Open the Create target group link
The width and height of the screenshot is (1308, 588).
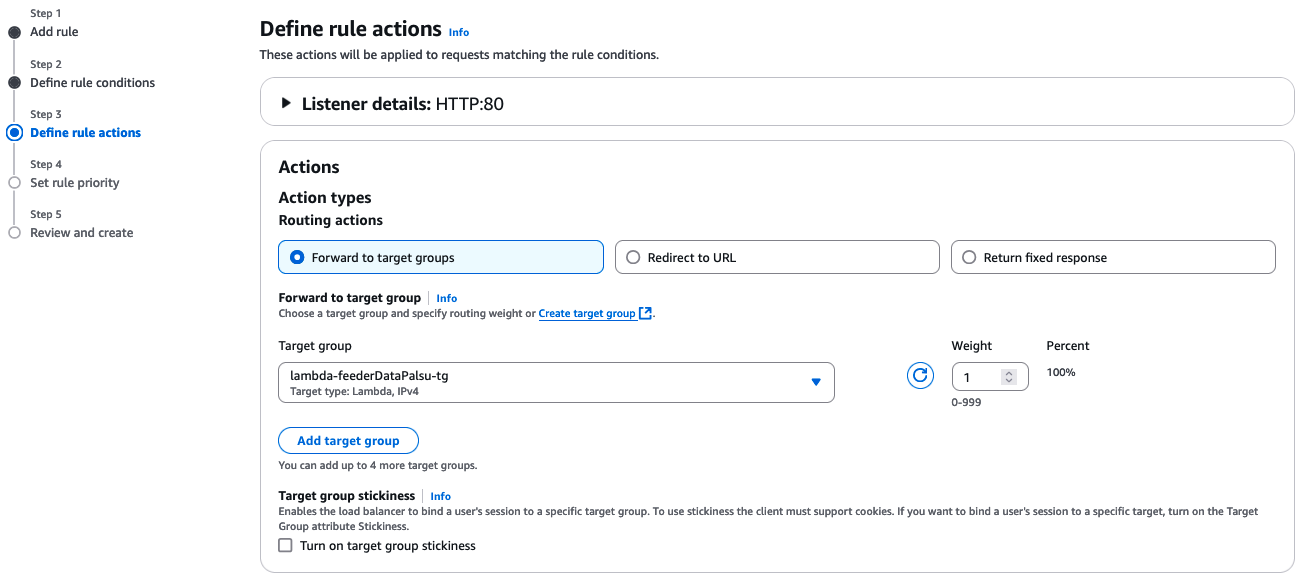click(587, 313)
